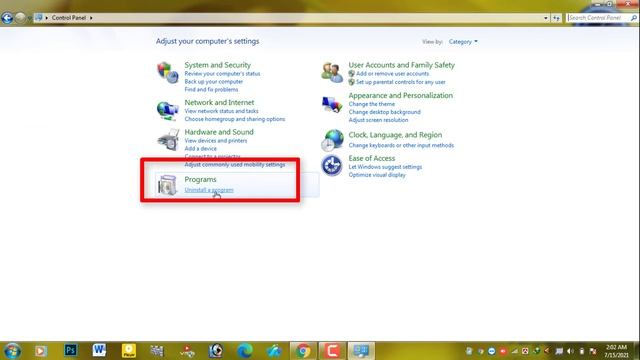Open the Ease of Access heading
Image resolution: width=640 pixels, height=360 pixels.
372,158
